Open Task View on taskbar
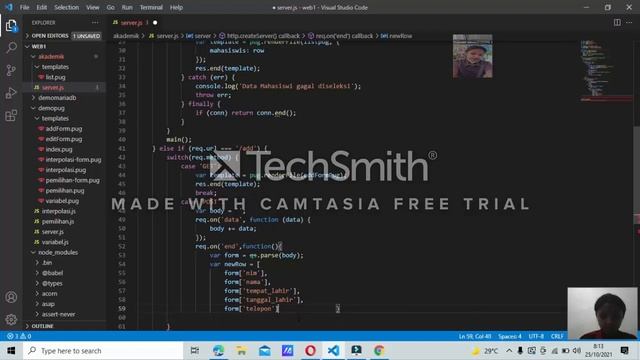Viewport: 640px width, 360px height. pyautogui.click(x=195, y=351)
